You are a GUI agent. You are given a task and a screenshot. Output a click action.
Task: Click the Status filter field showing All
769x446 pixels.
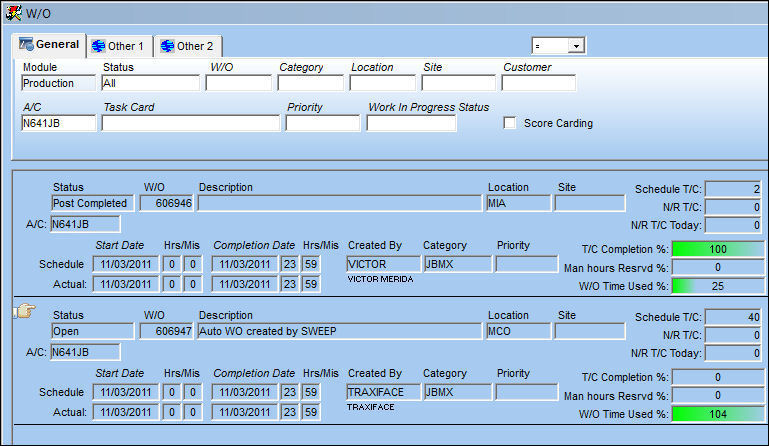pos(151,83)
